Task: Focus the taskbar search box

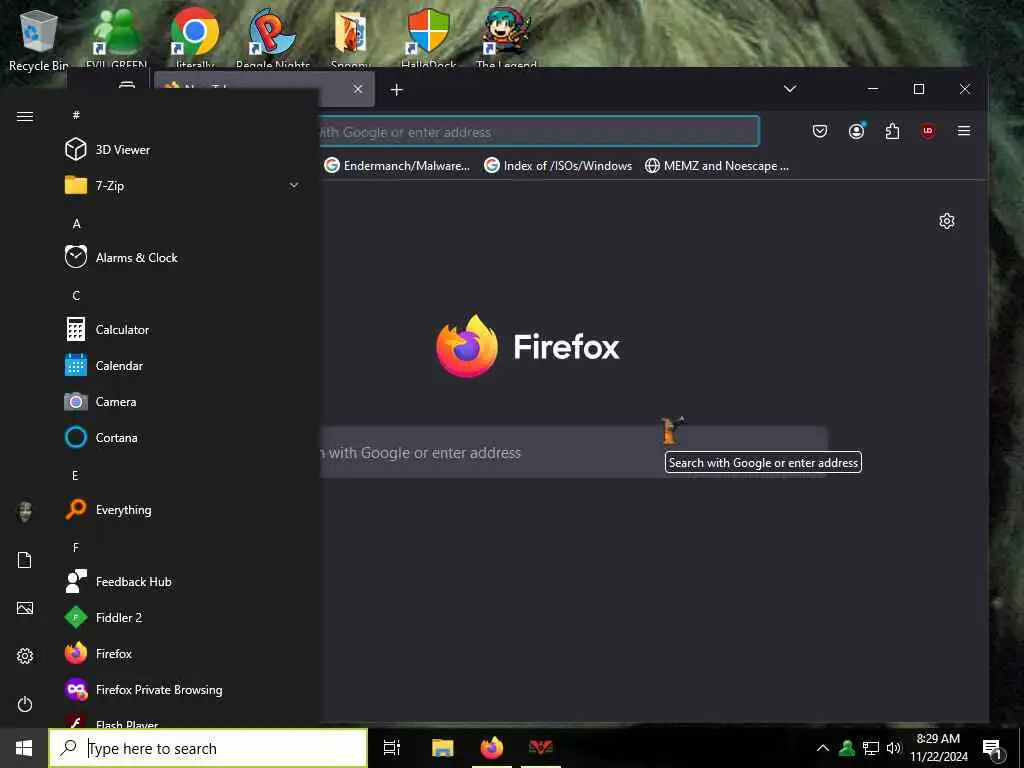Action: pyautogui.click(x=208, y=748)
